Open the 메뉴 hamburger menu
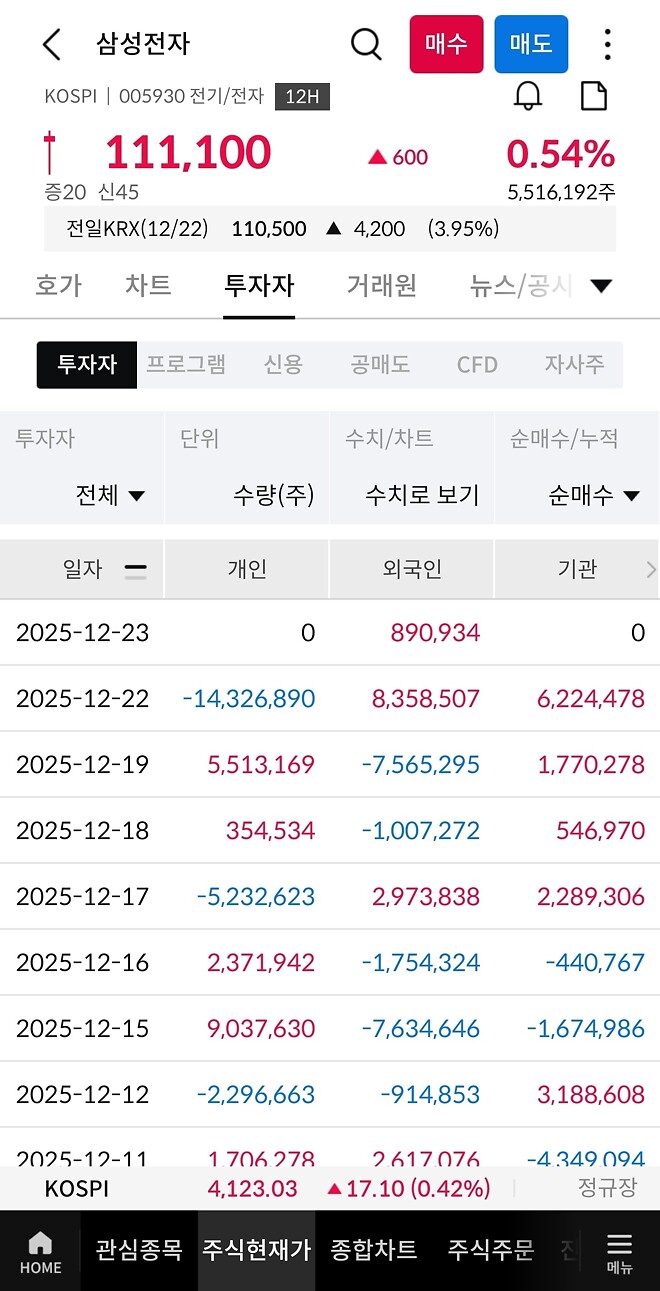This screenshot has width=660, height=1291. coord(618,1250)
